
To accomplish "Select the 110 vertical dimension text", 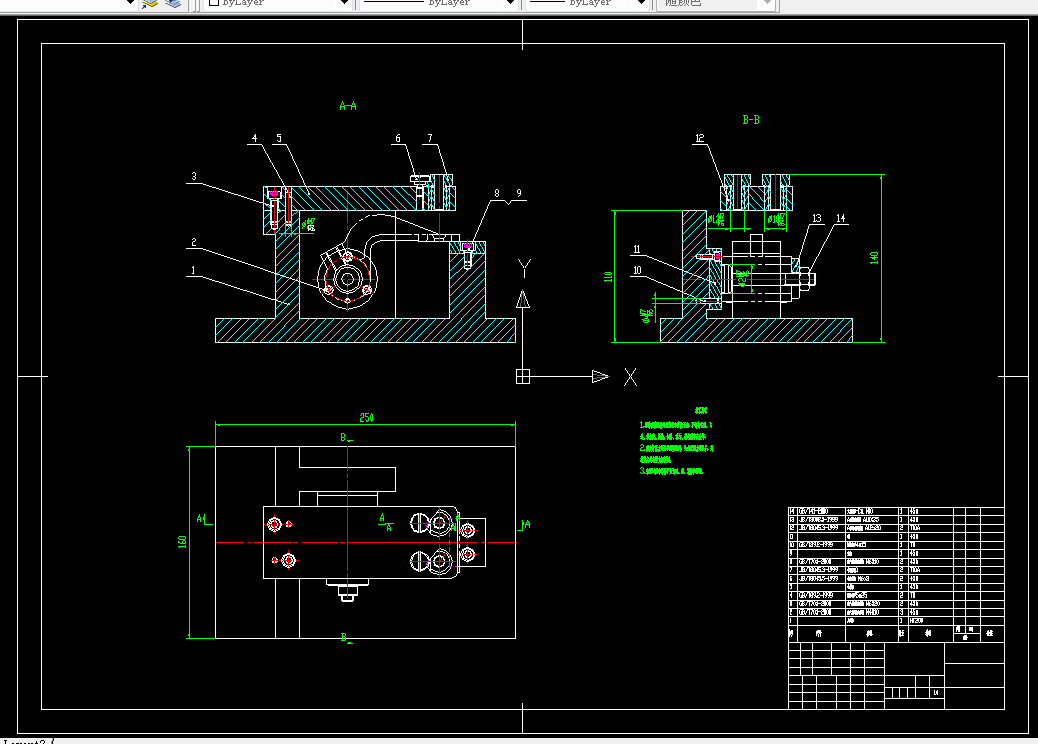I will pyautogui.click(x=608, y=277).
